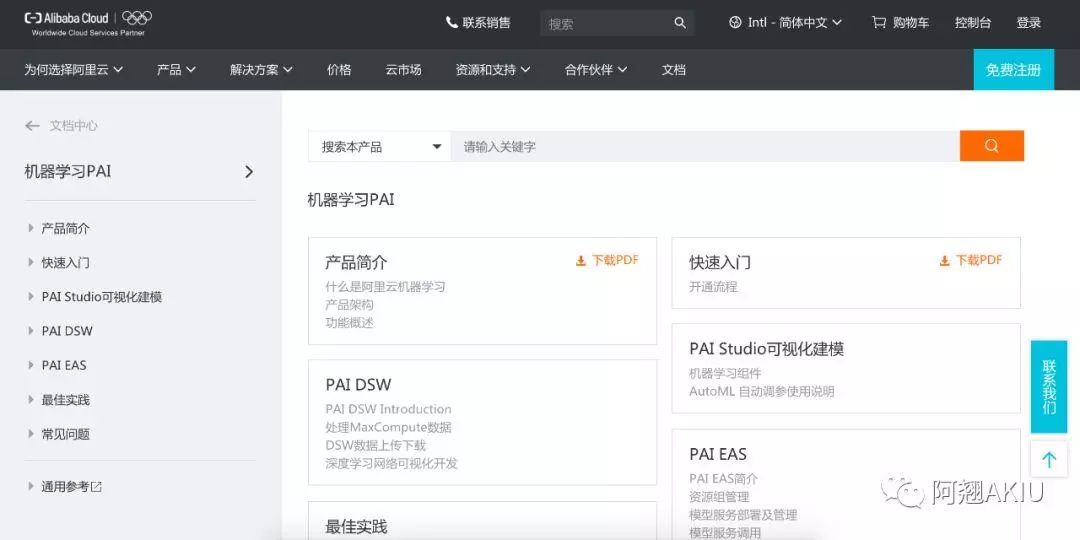Viewport: 1080px width, 540px height.
Task: Expand 常见问题 in the sidebar tree
Action: [30, 434]
